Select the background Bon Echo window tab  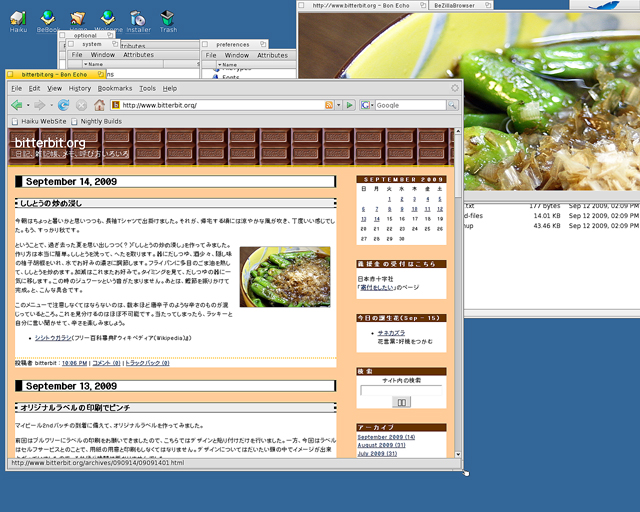[362, 5]
